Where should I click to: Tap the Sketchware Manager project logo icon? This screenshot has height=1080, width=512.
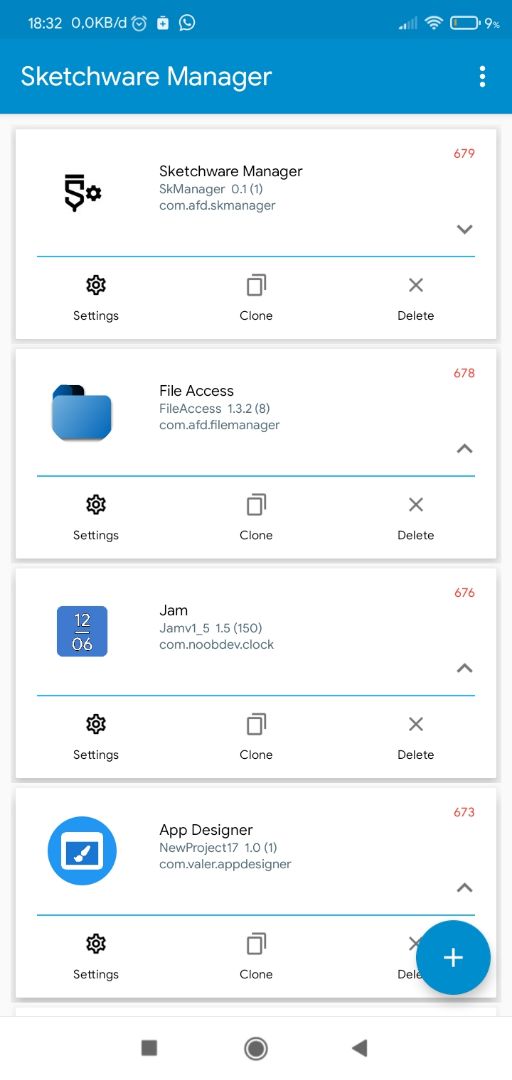[82, 194]
